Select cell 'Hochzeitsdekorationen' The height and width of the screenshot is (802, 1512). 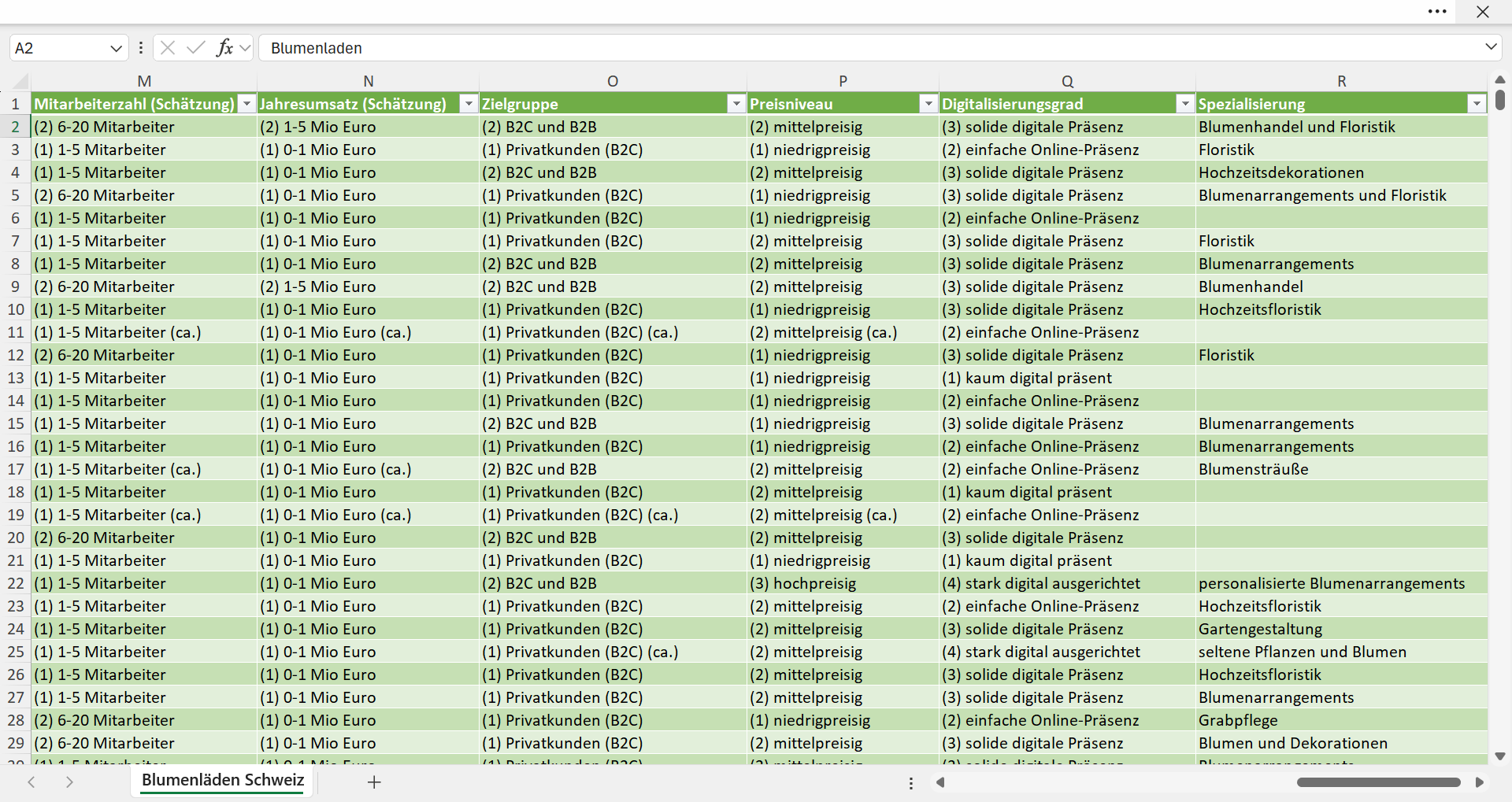pyautogui.click(x=1342, y=172)
